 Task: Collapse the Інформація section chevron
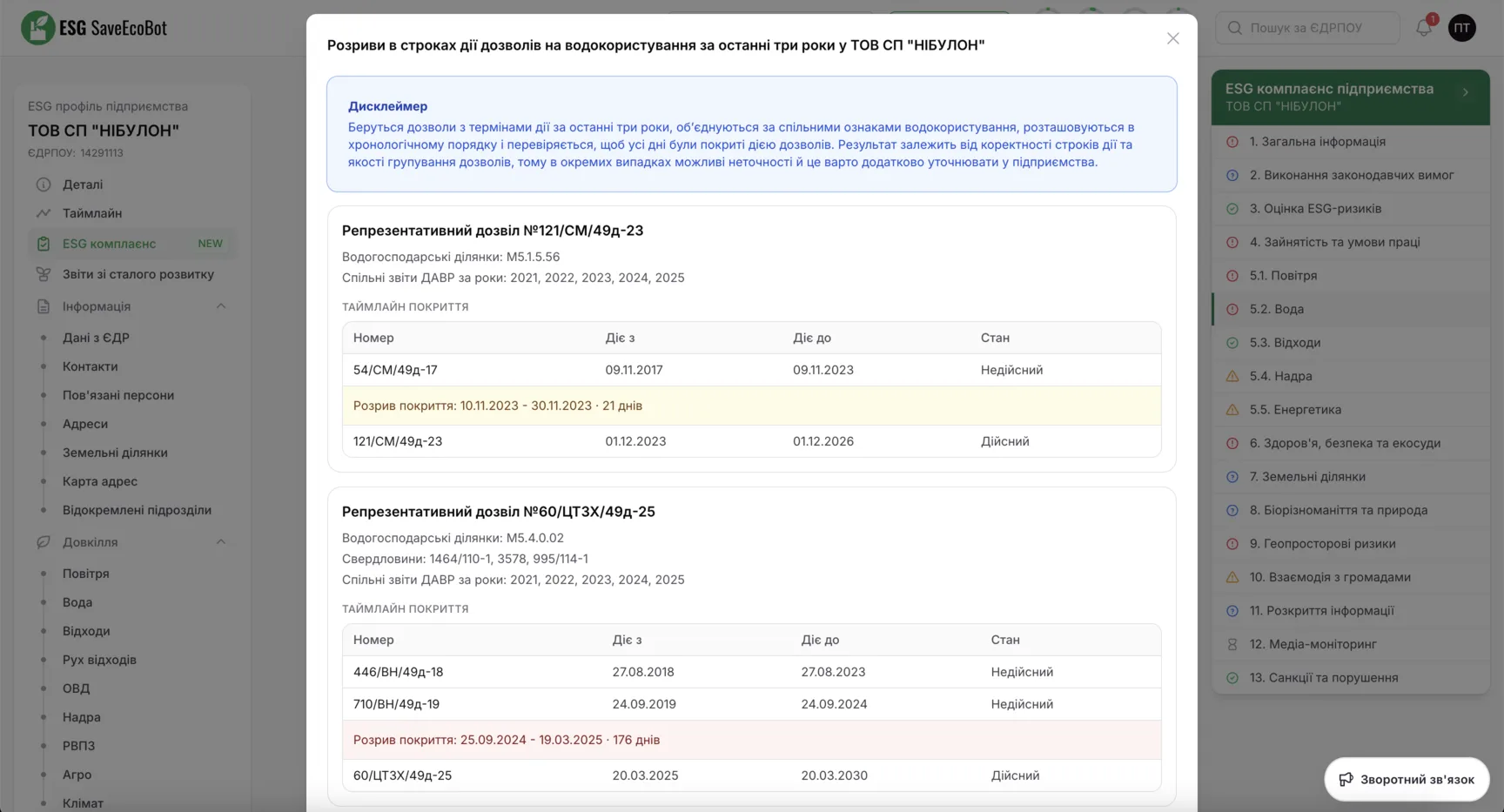point(221,306)
